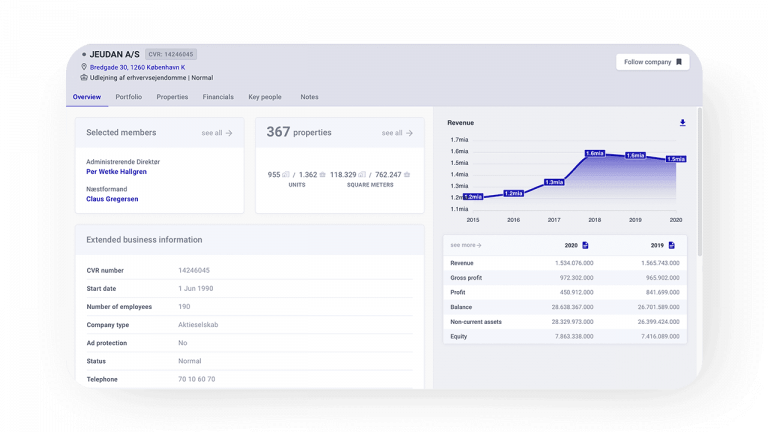Image resolution: width=768 pixels, height=432 pixels.
Task: Click the location pin icon by address
Action: click(x=84, y=66)
